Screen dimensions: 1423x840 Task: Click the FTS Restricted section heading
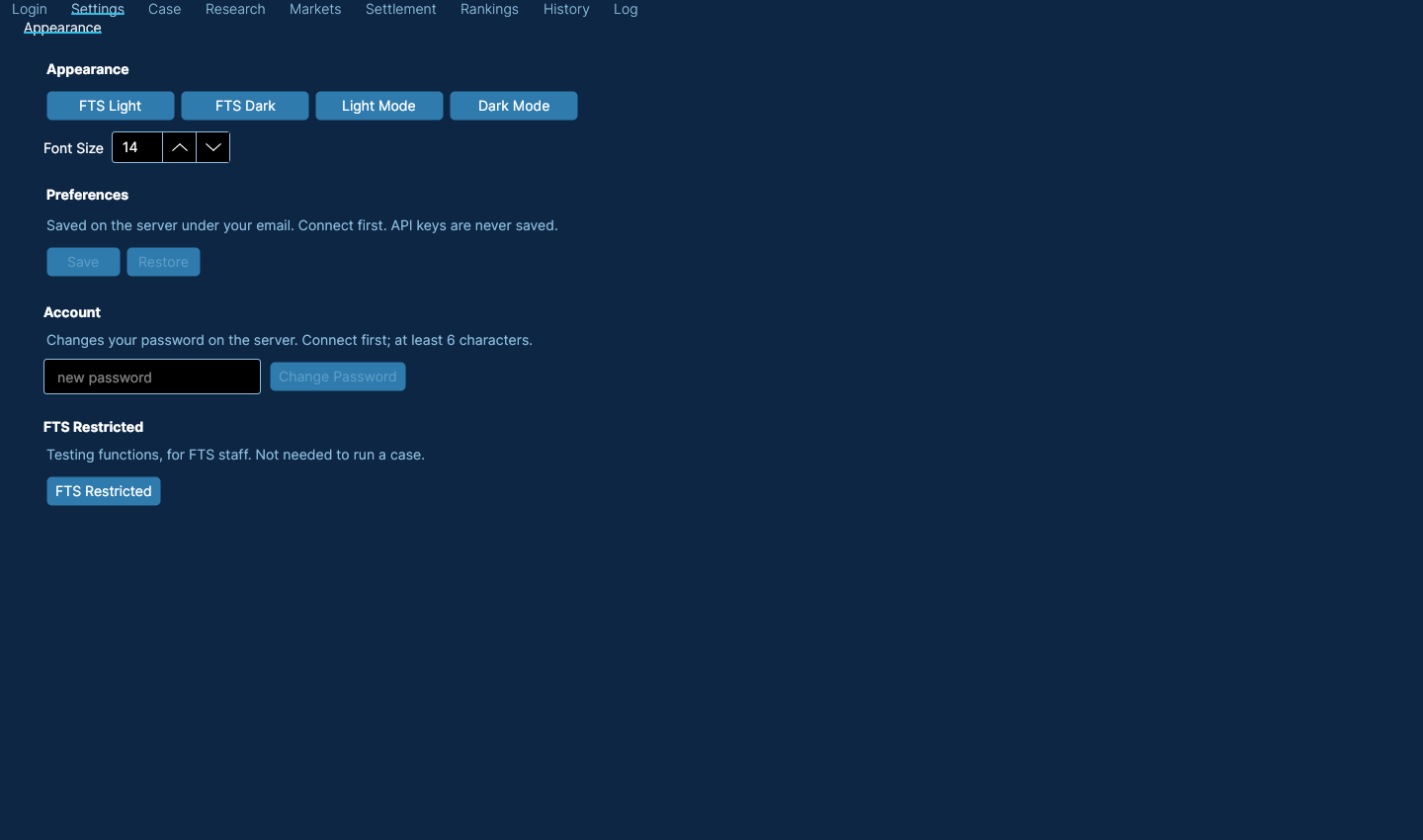(x=94, y=427)
